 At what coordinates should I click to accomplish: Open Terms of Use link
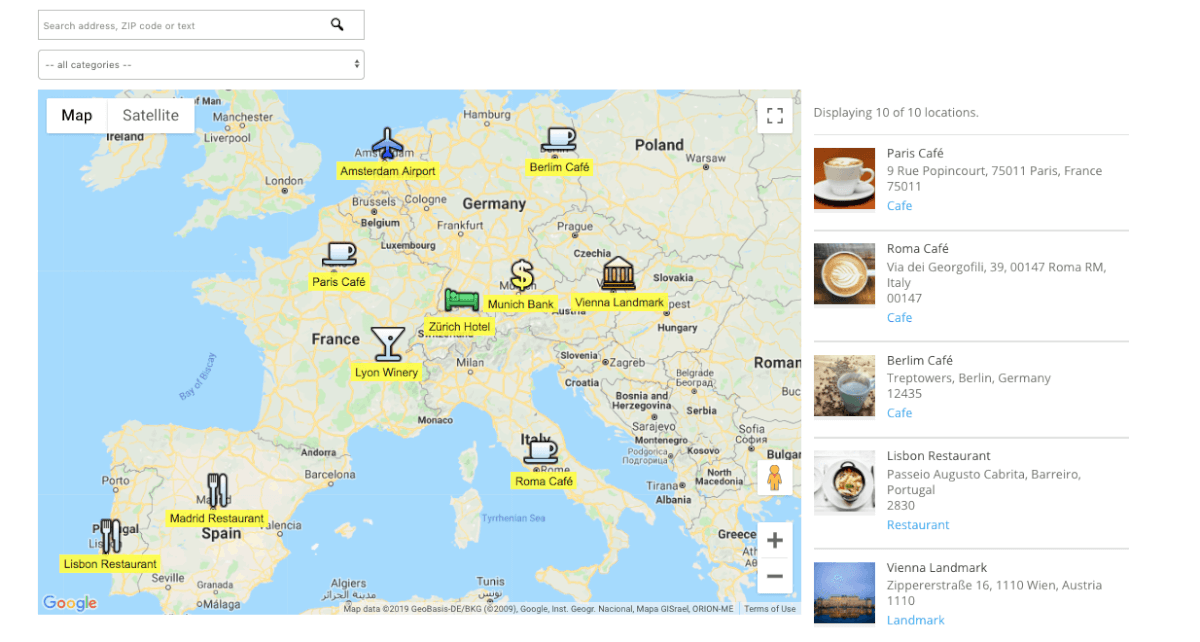pos(770,609)
